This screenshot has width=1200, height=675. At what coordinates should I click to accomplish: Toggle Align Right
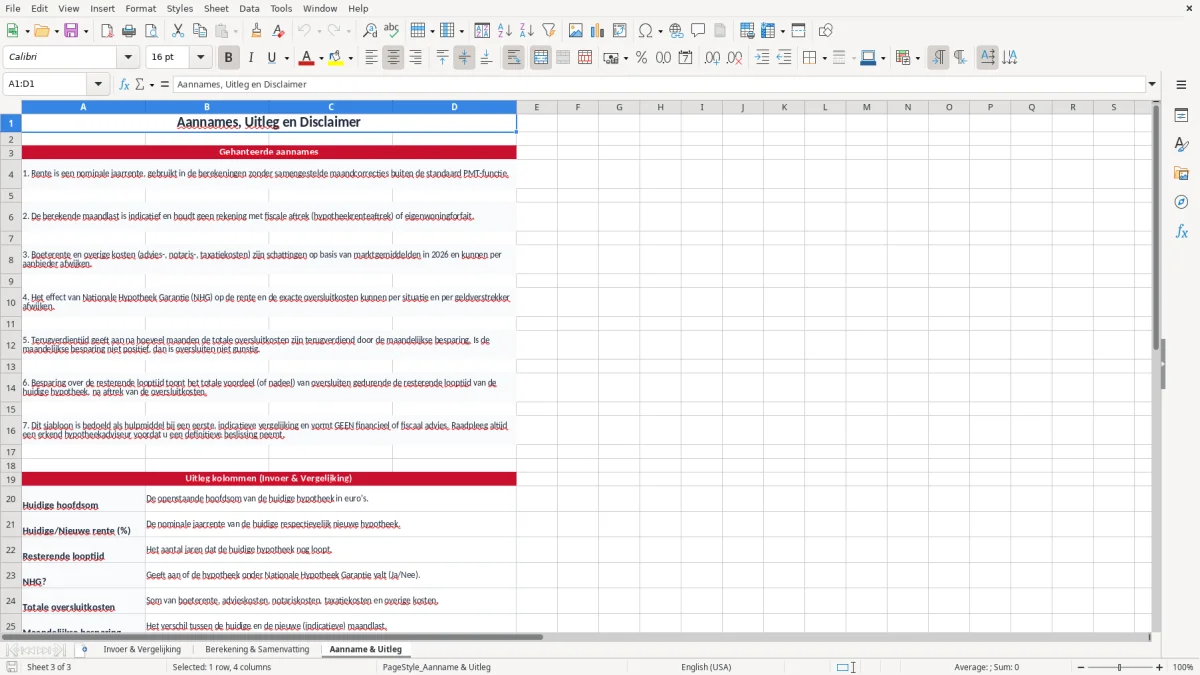415,58
